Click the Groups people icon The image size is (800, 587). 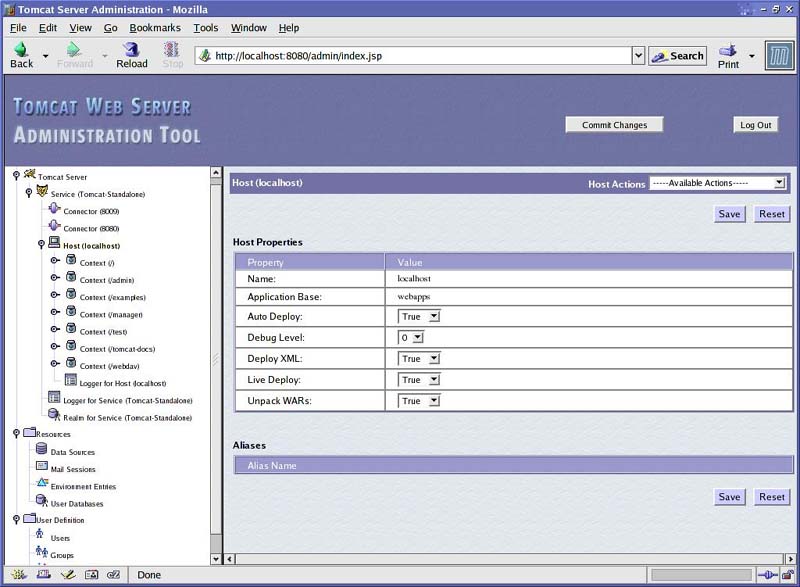click(42, 552)
